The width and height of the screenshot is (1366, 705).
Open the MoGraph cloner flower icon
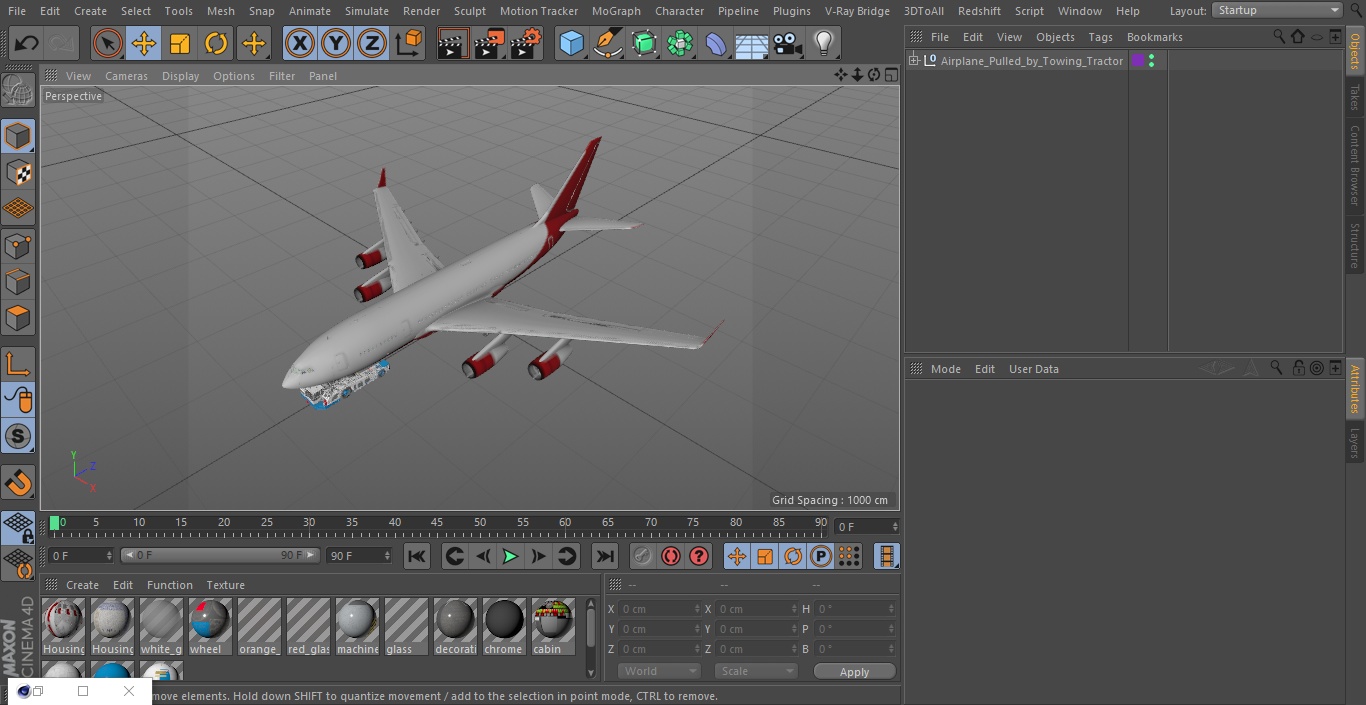pyautogui.click(x=680, y=43)
